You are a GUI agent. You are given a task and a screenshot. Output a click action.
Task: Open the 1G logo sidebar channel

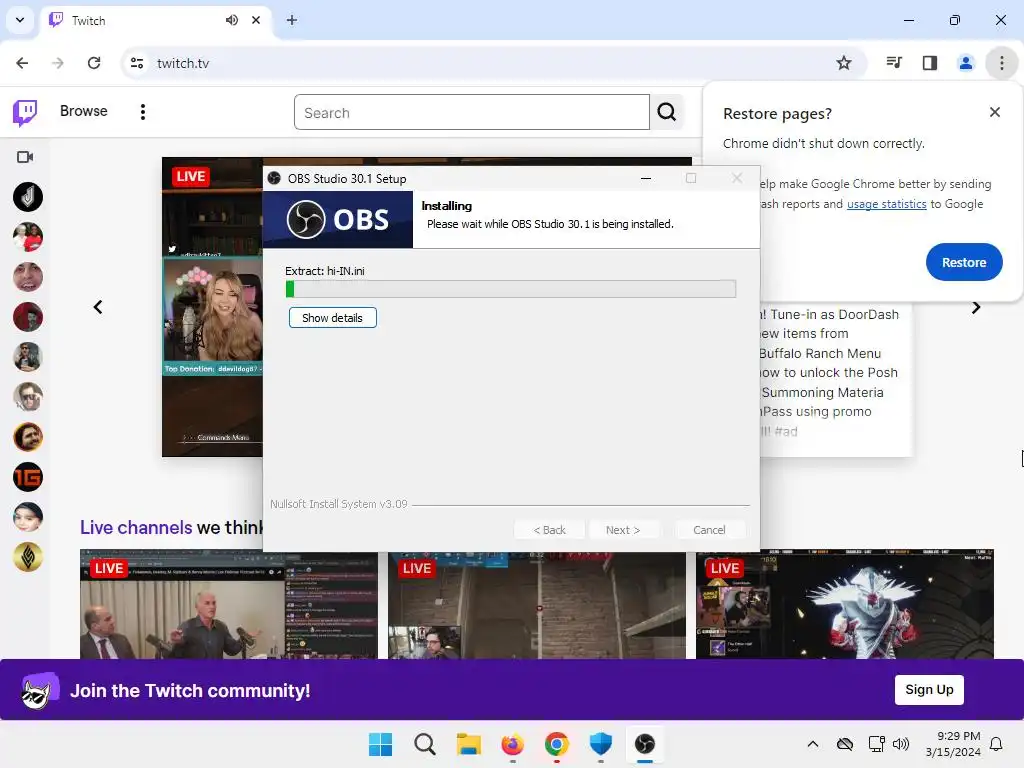(x=28, y=477)
